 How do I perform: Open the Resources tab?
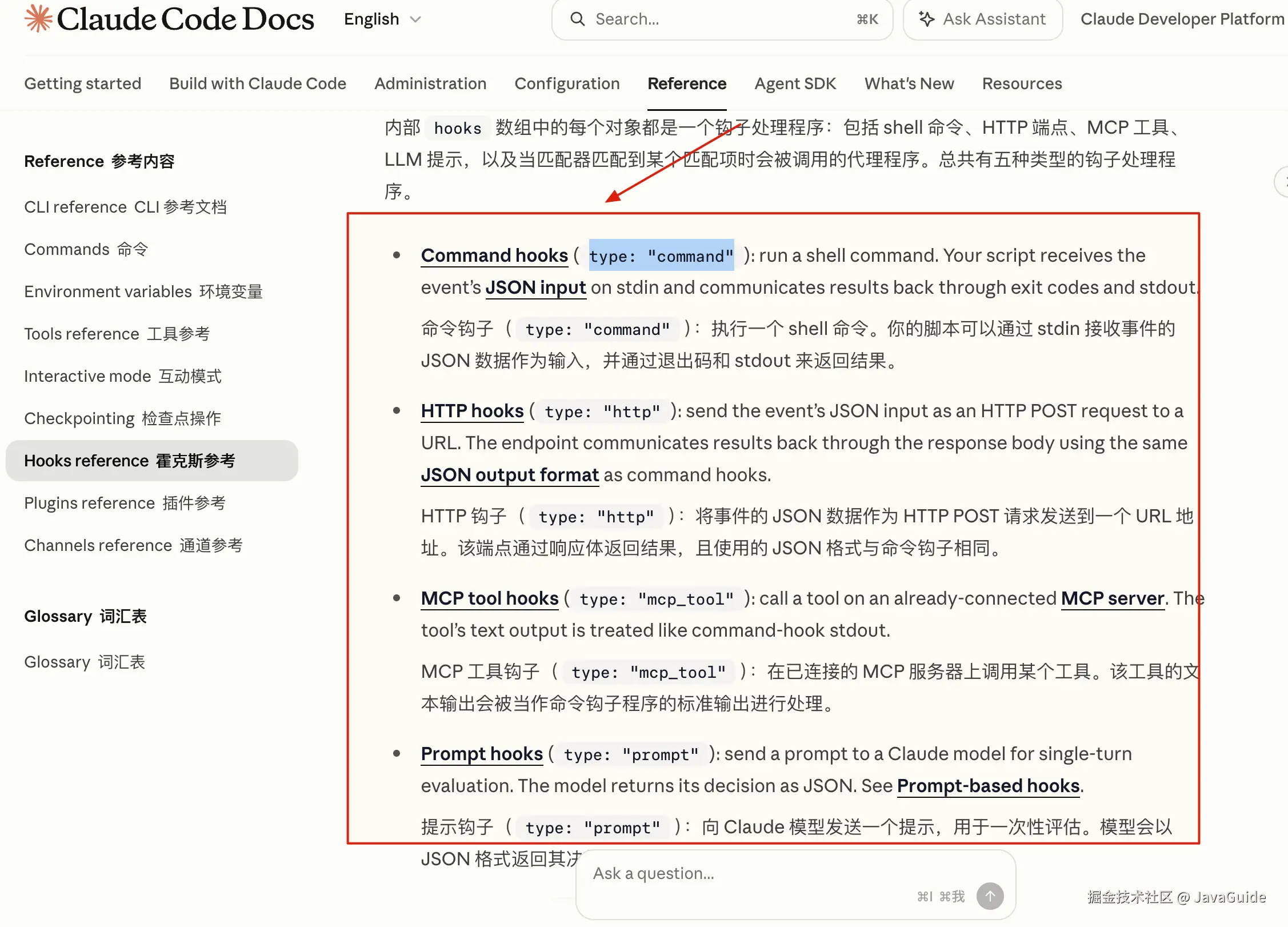coord(1022,83)
